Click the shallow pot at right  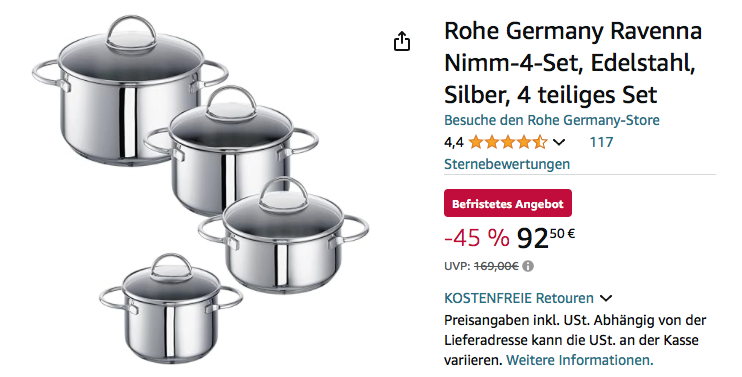tap(283, 235)
